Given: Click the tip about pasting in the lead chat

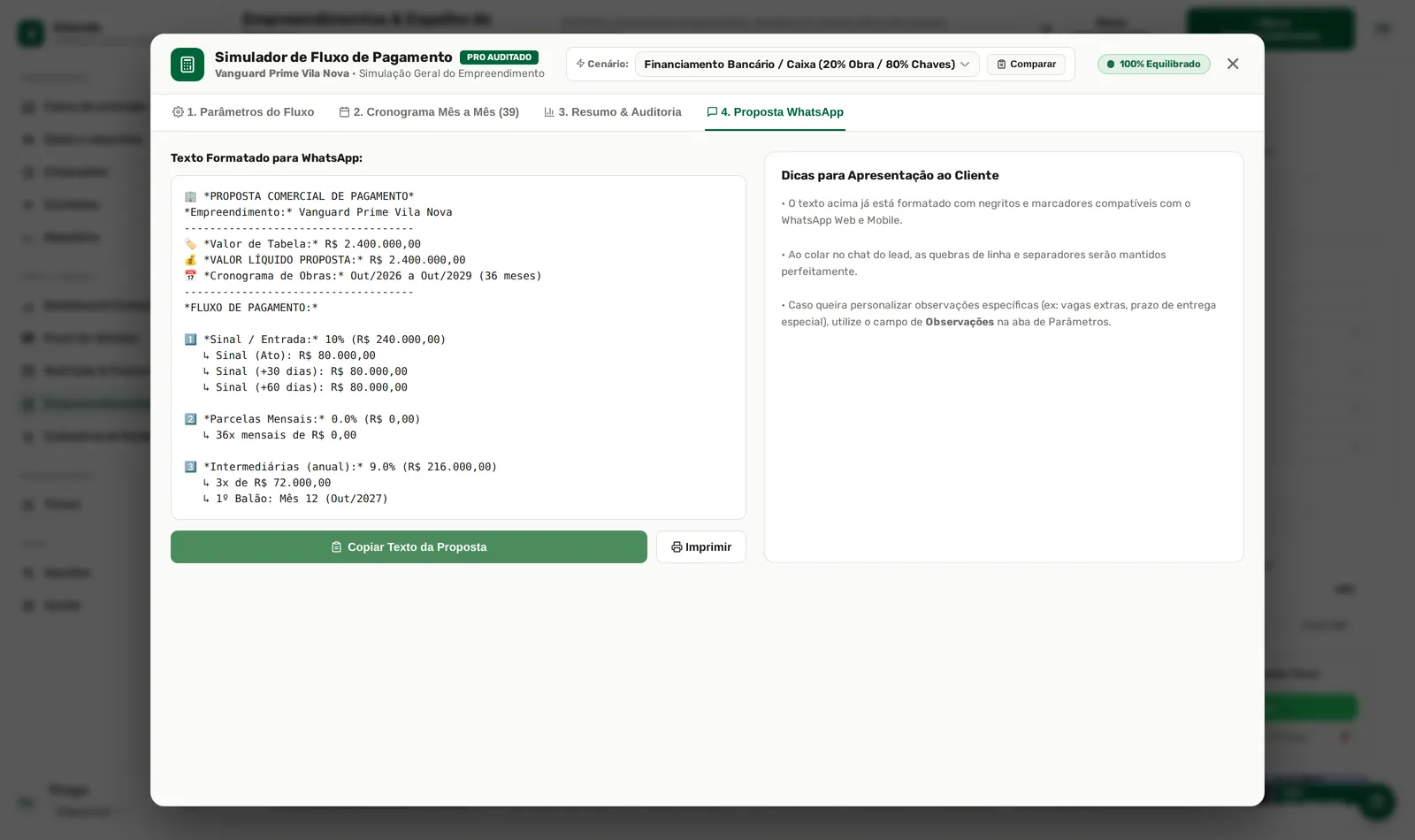Looking at the screenshot, I should click(x=974, y=263).
